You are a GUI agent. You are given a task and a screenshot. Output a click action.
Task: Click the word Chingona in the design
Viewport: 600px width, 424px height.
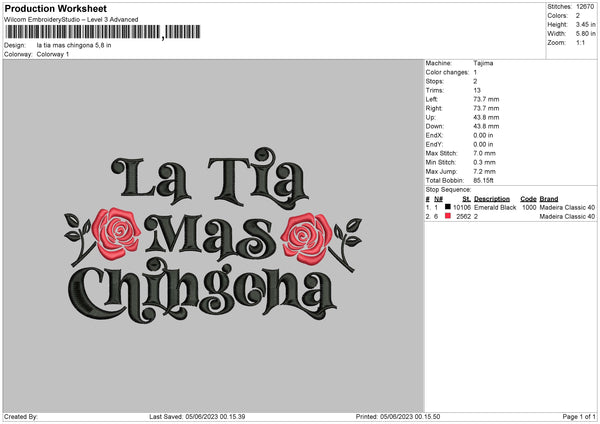pos(203,290)
